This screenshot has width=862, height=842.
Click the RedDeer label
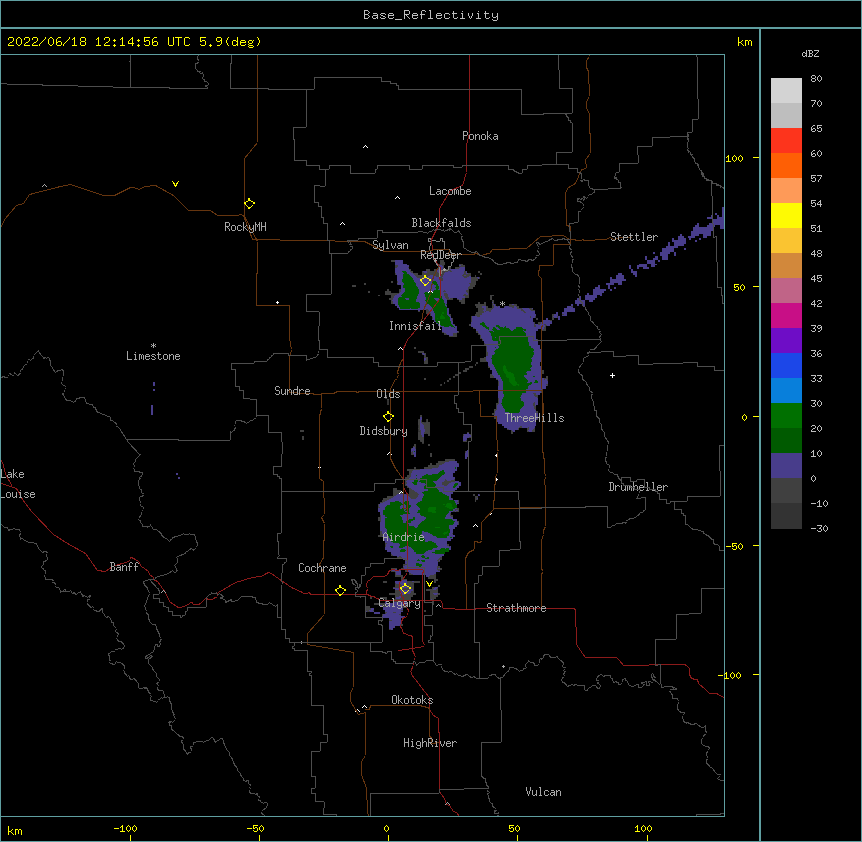pos(440,255)
